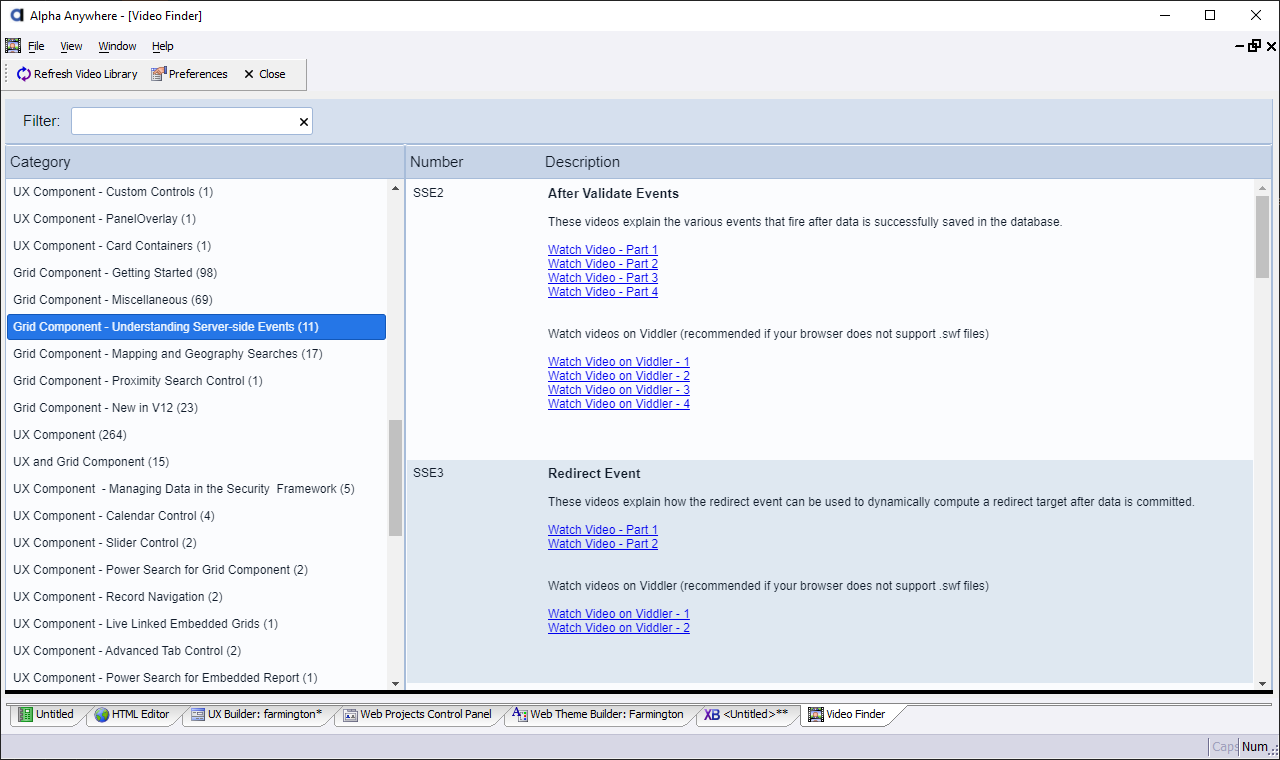Open SSE2 Watch Video on Viddler - 3
Image resolution: width=1280 pixels, height=760 pixels.
(x=619, y=390)
